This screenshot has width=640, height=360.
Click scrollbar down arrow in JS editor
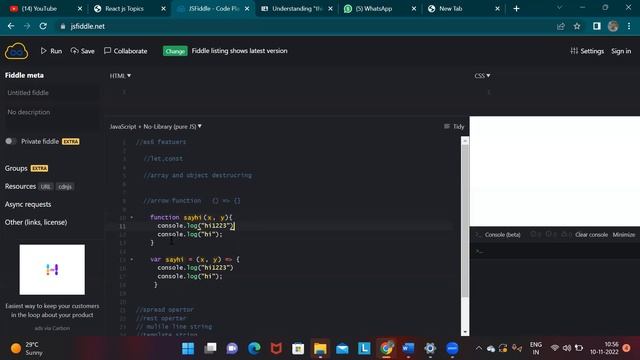(x=465, y=332)
